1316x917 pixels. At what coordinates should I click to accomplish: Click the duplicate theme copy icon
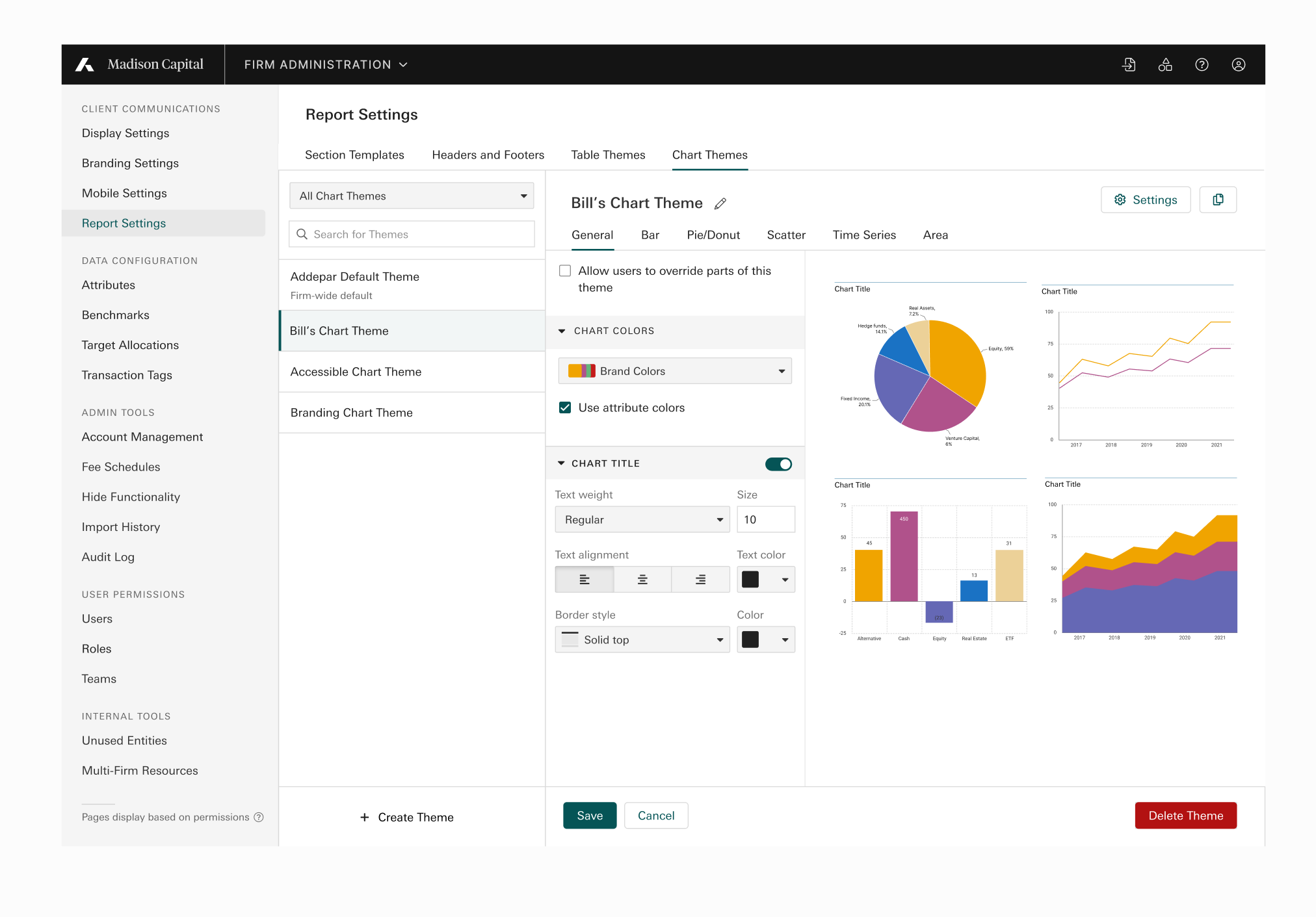click(x=1217, y=200)
